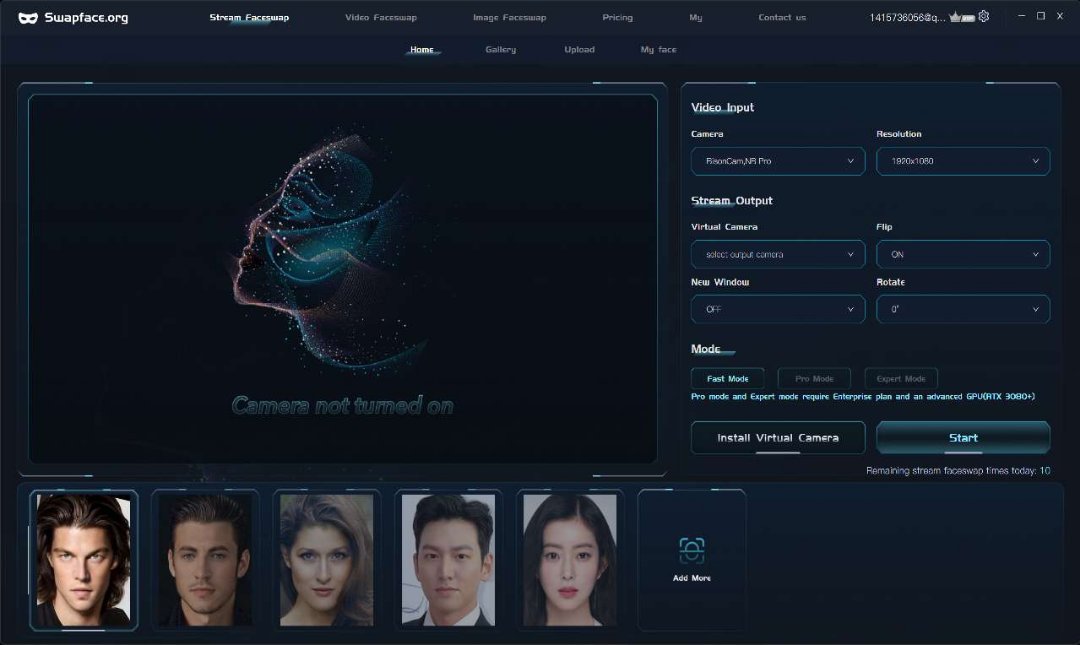Go to the Video Faceswap tab
1080x645 pixels.
381,17
